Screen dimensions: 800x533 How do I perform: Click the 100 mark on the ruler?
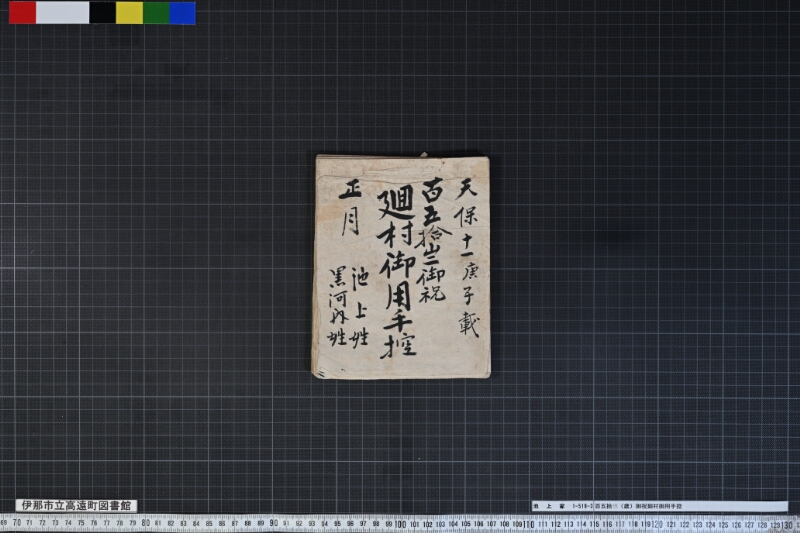(x=400, y=523)
